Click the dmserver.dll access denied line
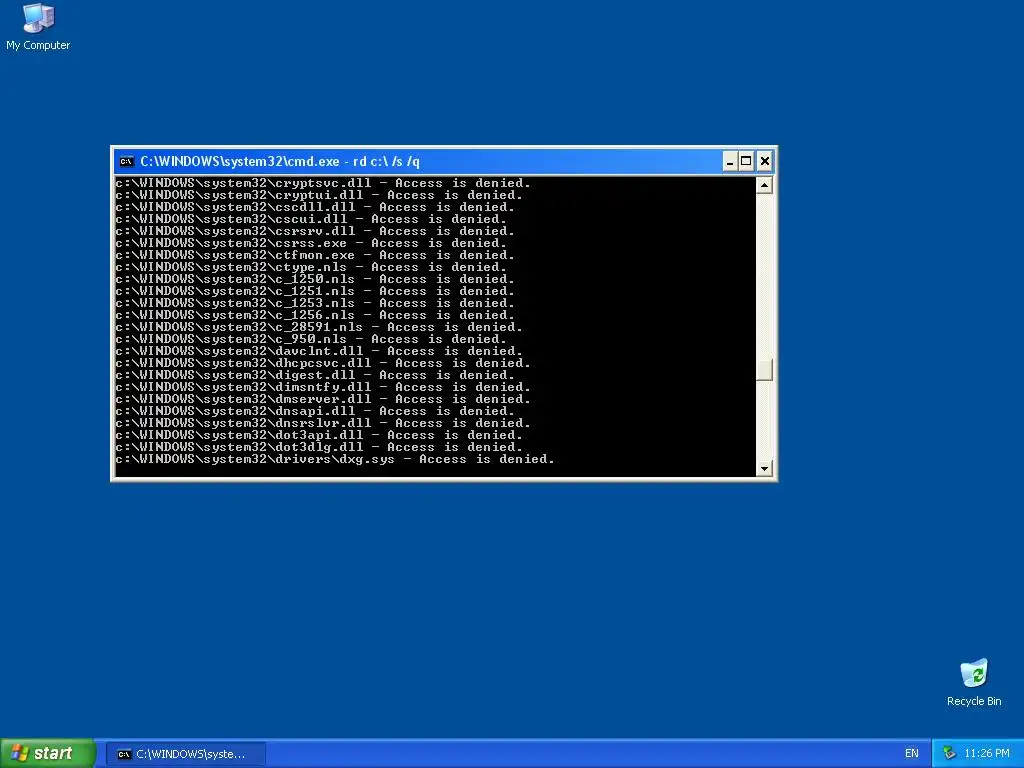The width and height of the screenshot is (1024, 768). [323, 399]
